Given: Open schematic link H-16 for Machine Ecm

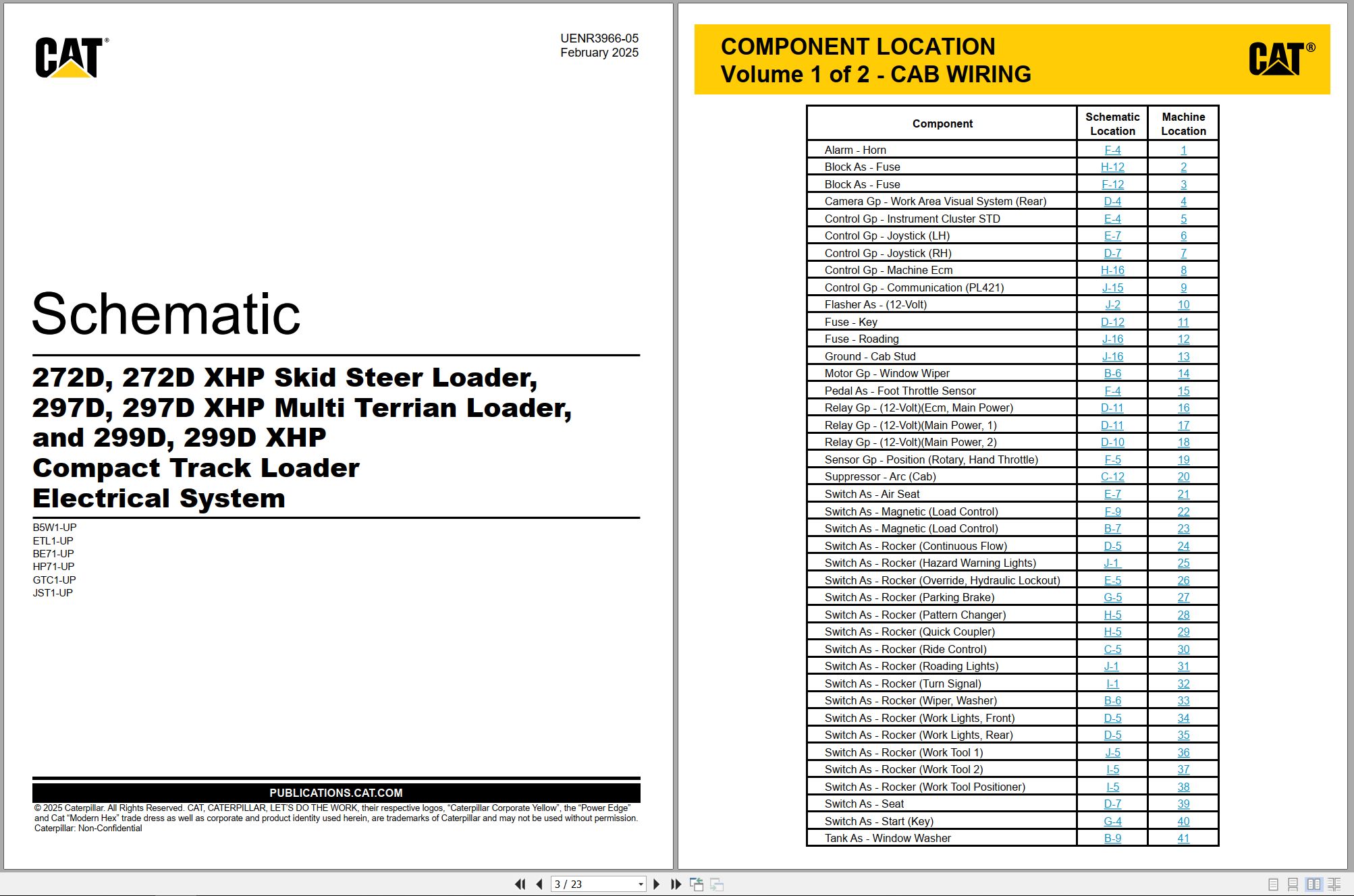Looking at the screenshot, I should coord(1112,270).
